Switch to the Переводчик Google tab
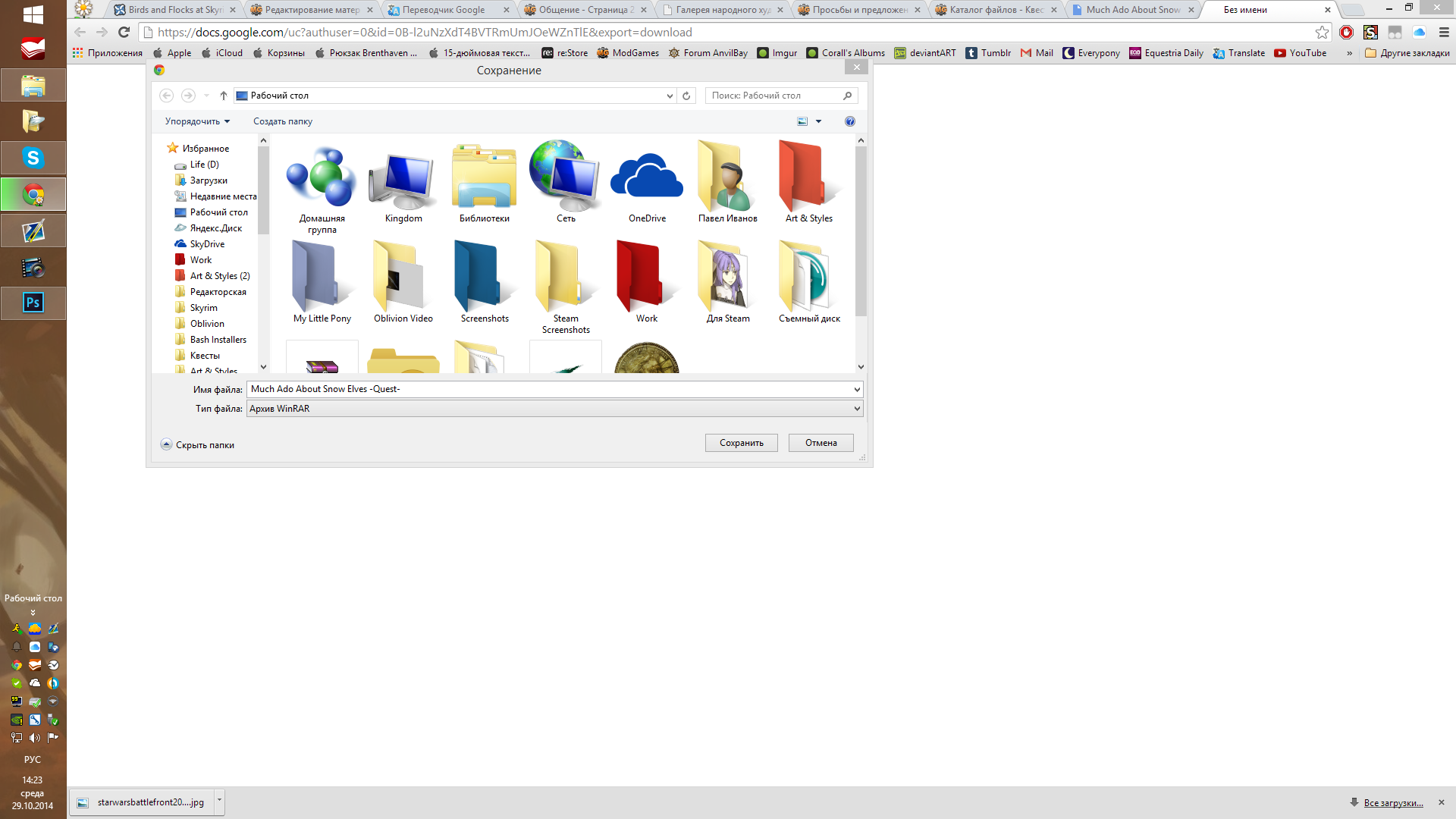Viewport: 1456px width, 819px height. click(x=444, y=10)
